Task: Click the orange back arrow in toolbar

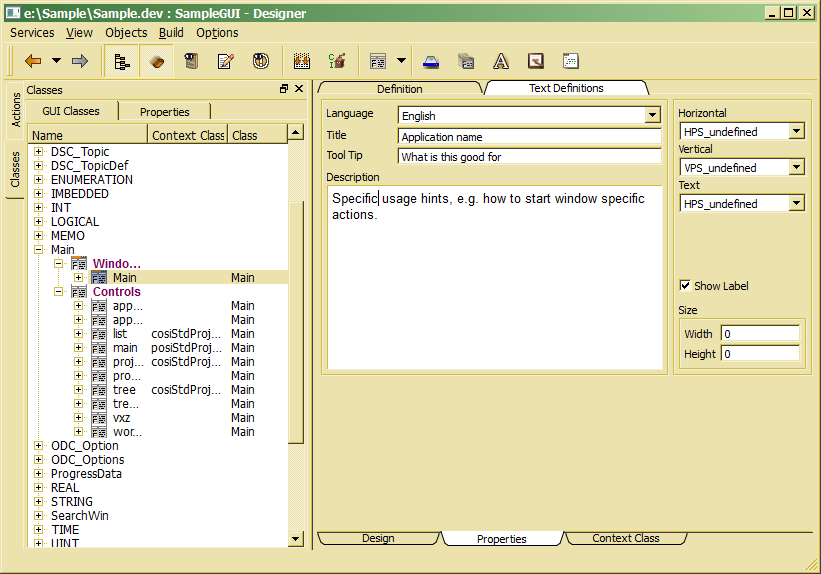Action: click(x=33, y=61)
